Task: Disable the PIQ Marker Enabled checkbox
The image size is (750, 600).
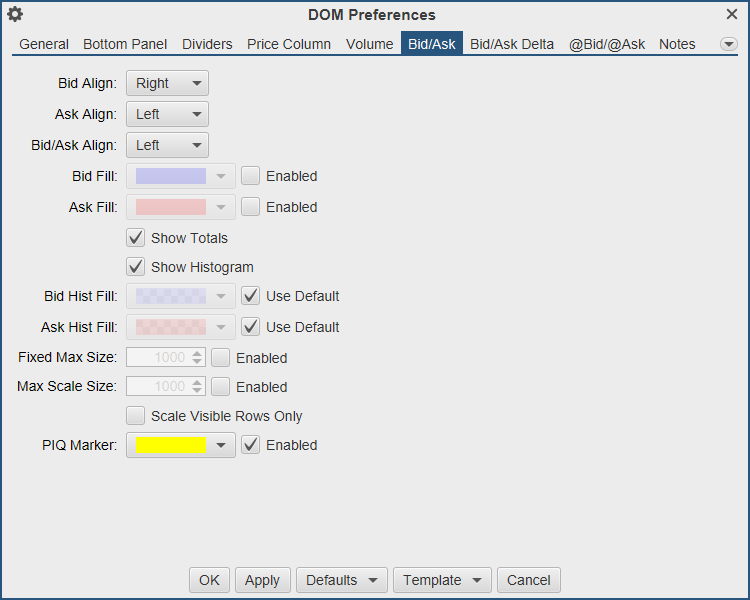Action: click(251, 445)
